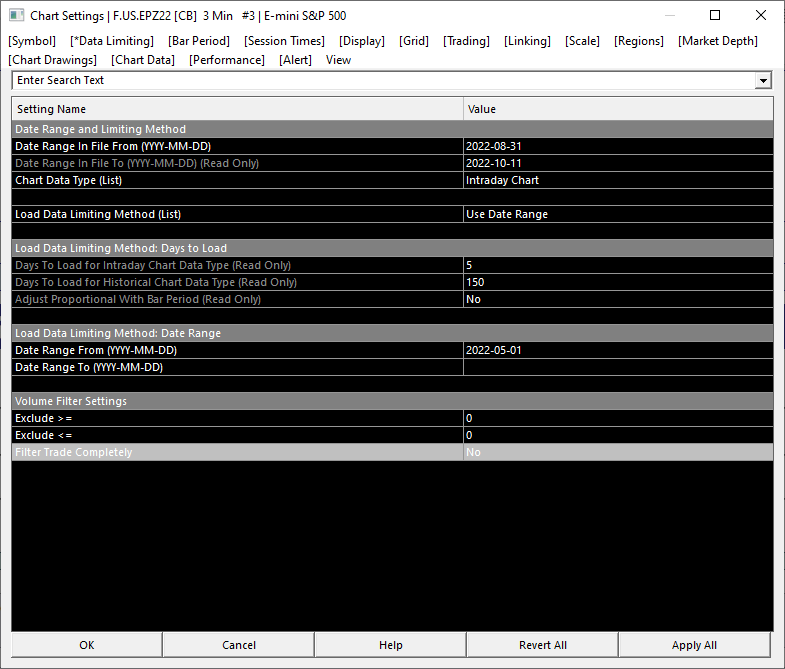Close the Chart Settings window
Screen dimensions: 785x669
click(x=761, y=16)
